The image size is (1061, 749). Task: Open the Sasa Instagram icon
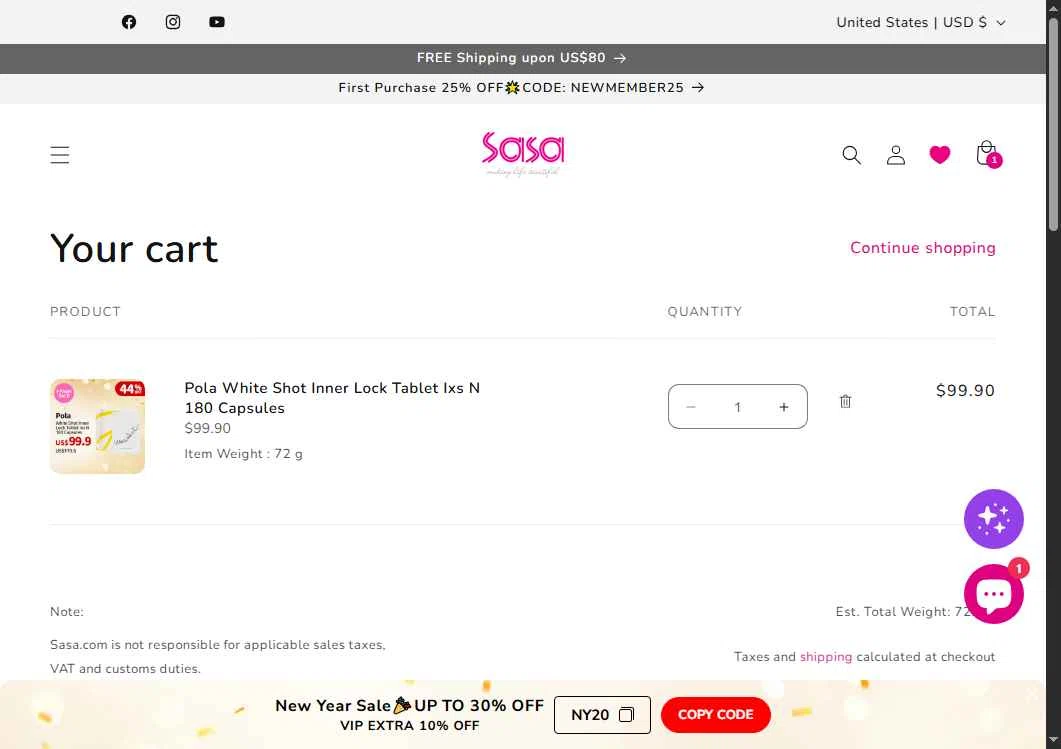click(173, 22)
